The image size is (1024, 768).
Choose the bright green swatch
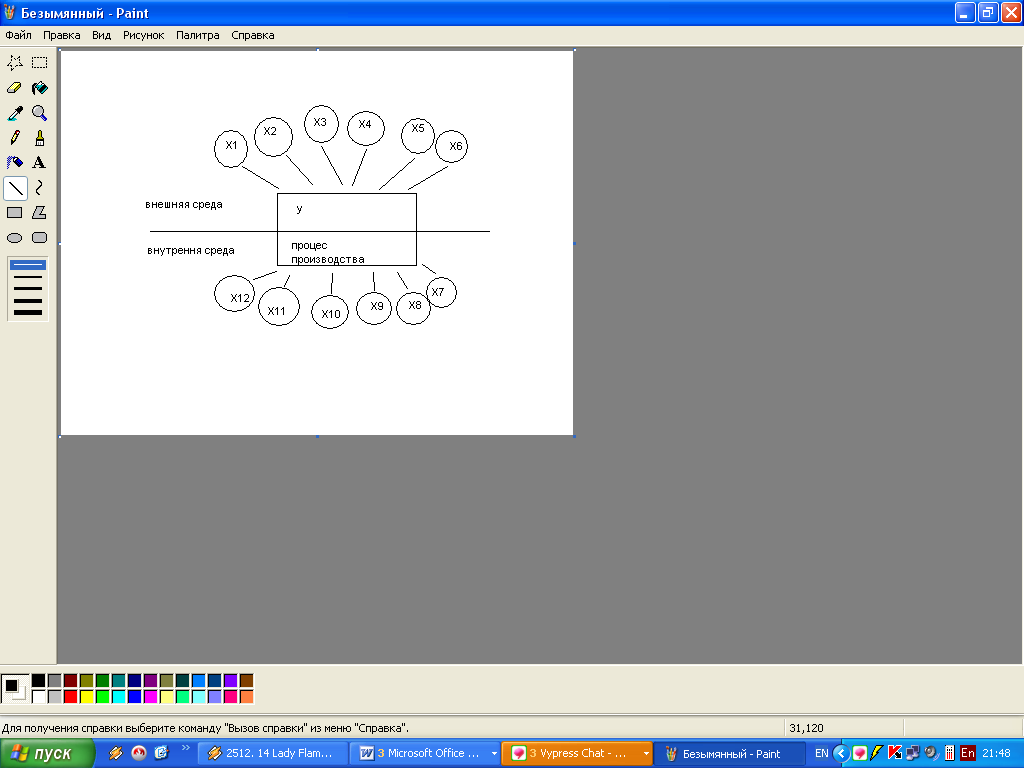[103, 697]
